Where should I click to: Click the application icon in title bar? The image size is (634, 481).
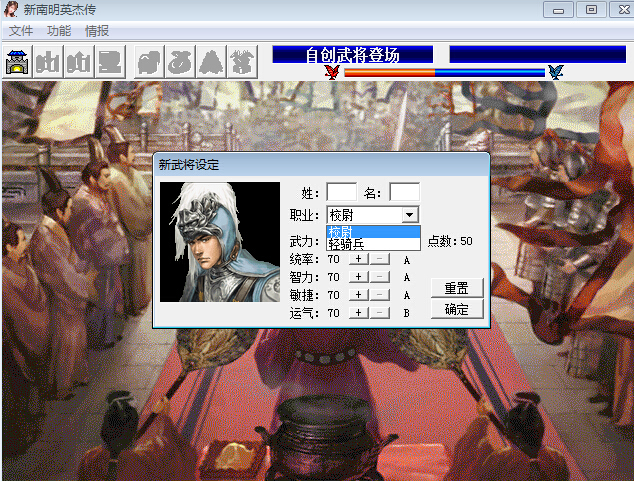(x=11, y=9)
